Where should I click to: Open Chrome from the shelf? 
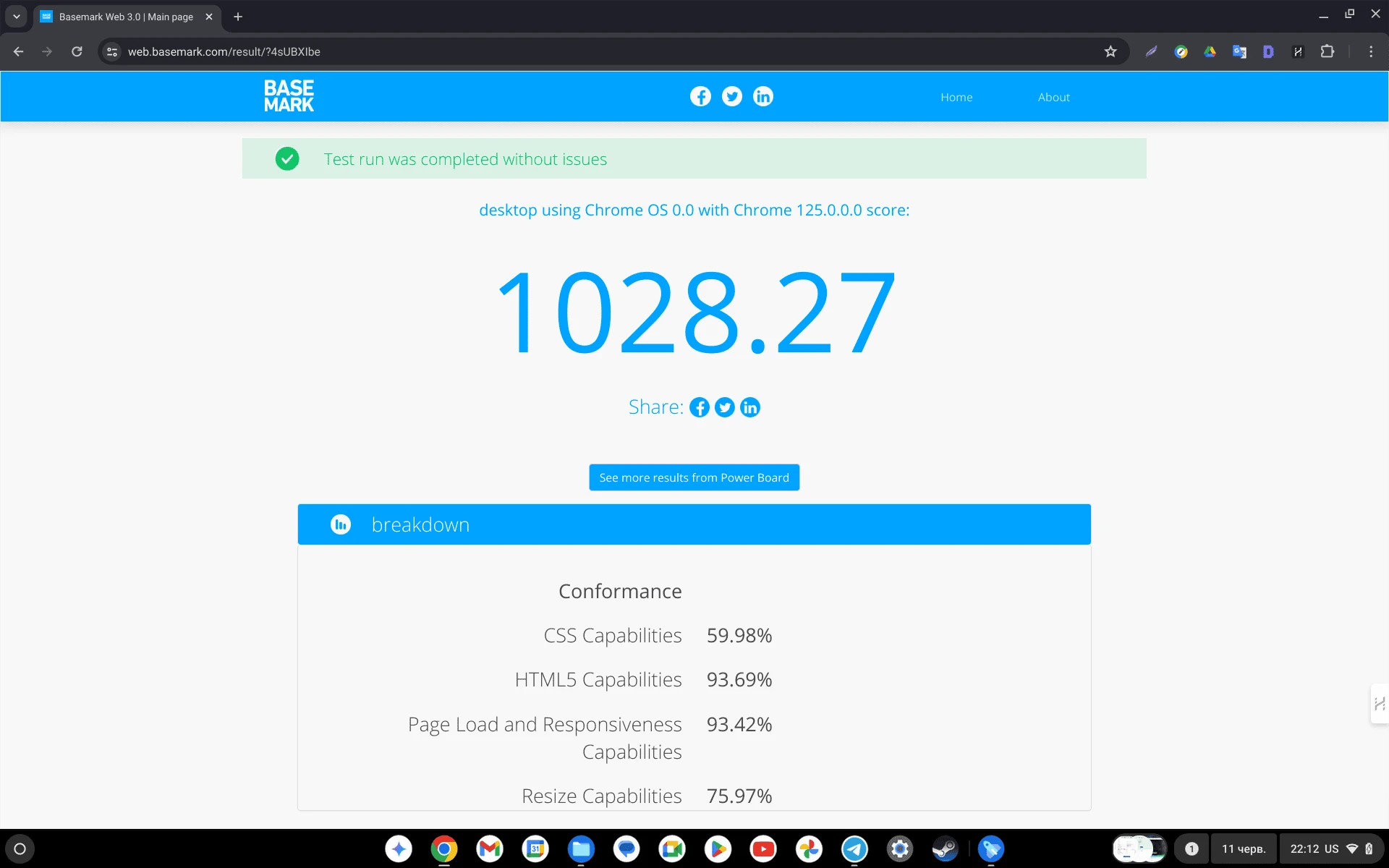coord(444,848)
